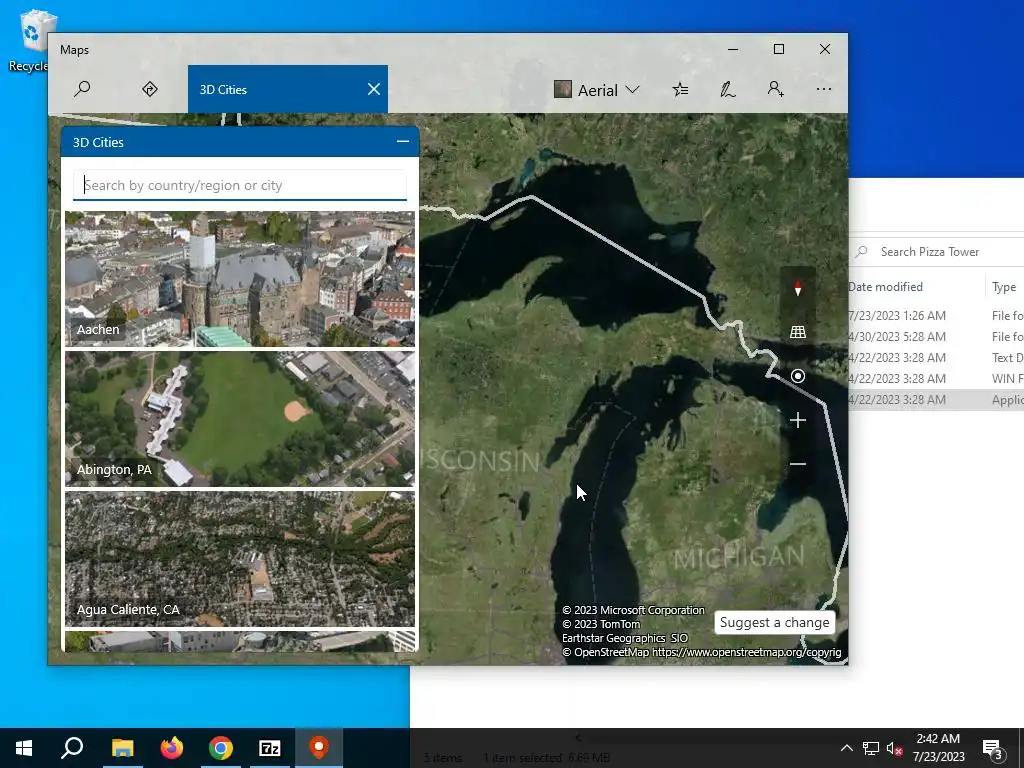This screenshot has width=1024, height=768.
Task: Open the Aachen 3D city thumbnail
Action: 240,279
